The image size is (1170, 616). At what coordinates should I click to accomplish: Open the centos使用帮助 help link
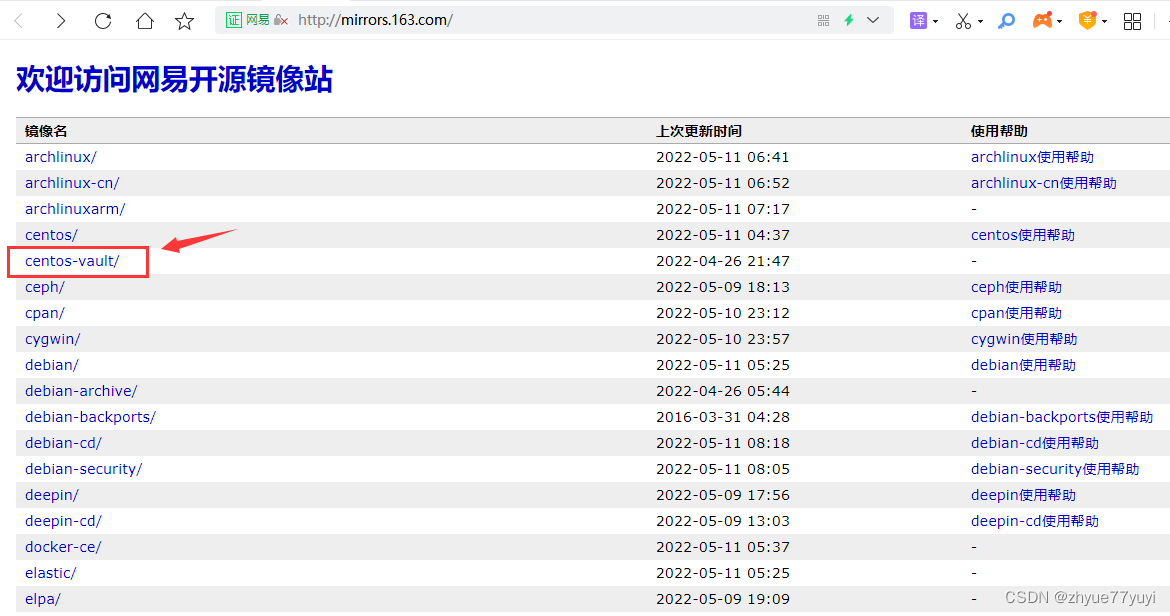(x=1023, y=235)
